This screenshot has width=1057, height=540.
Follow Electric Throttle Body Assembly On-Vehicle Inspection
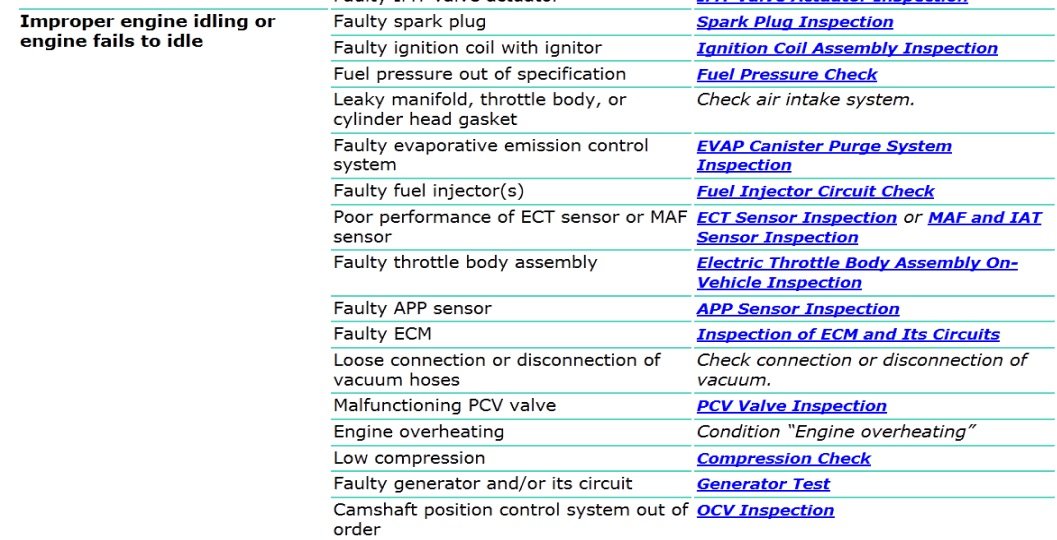pyautogui.click(x=857, y=272)
